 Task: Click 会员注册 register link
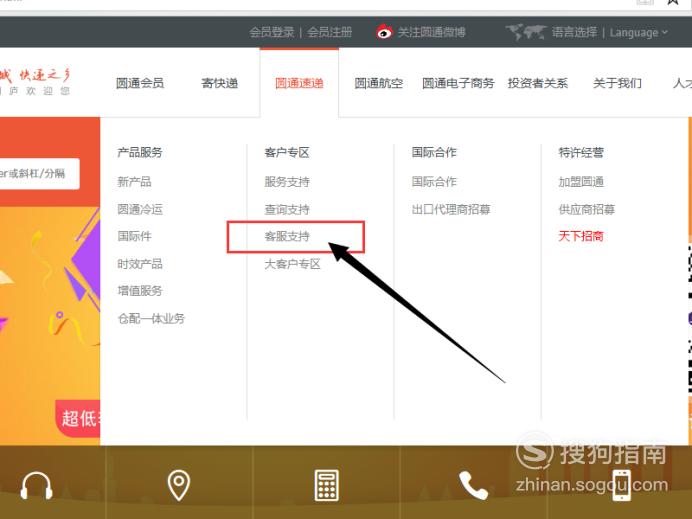(x=329, y=32)
